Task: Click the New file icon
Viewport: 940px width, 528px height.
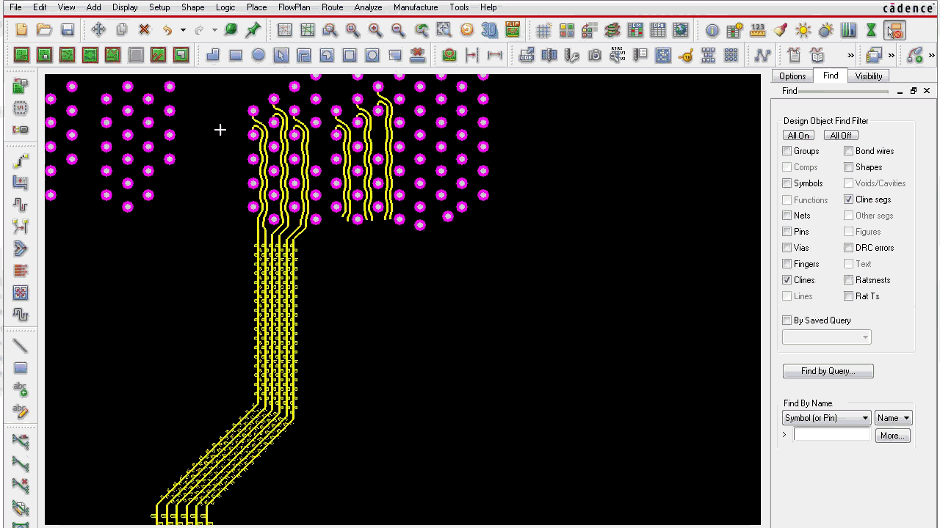Action: coord(22,30)
